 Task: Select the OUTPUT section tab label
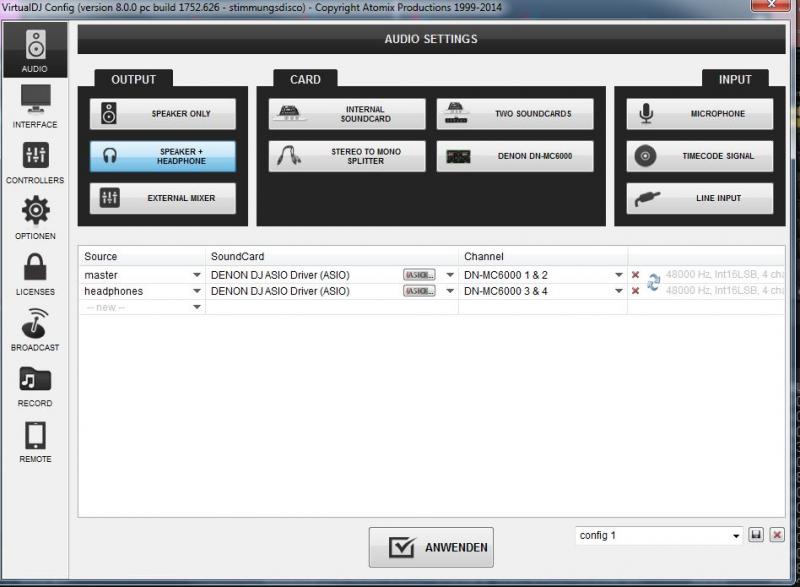pos(134,79)
